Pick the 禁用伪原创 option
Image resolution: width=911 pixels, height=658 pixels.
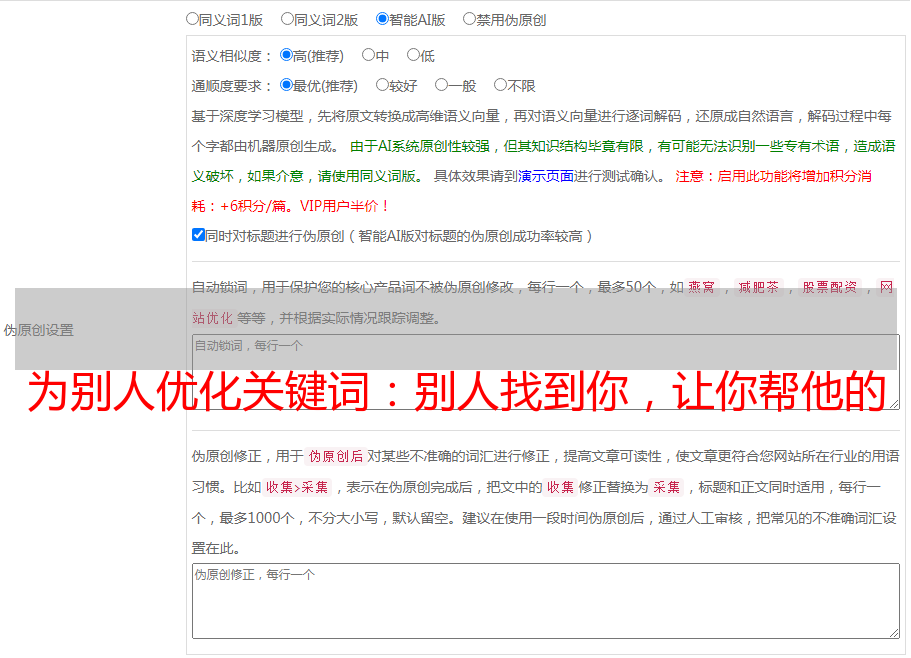[470, 18]
